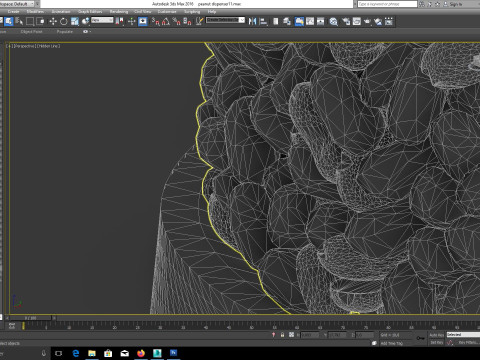480x360 pixels.
Task: Open the Modifiers menu
Action: pyautogui.click(x=35, y=12)
